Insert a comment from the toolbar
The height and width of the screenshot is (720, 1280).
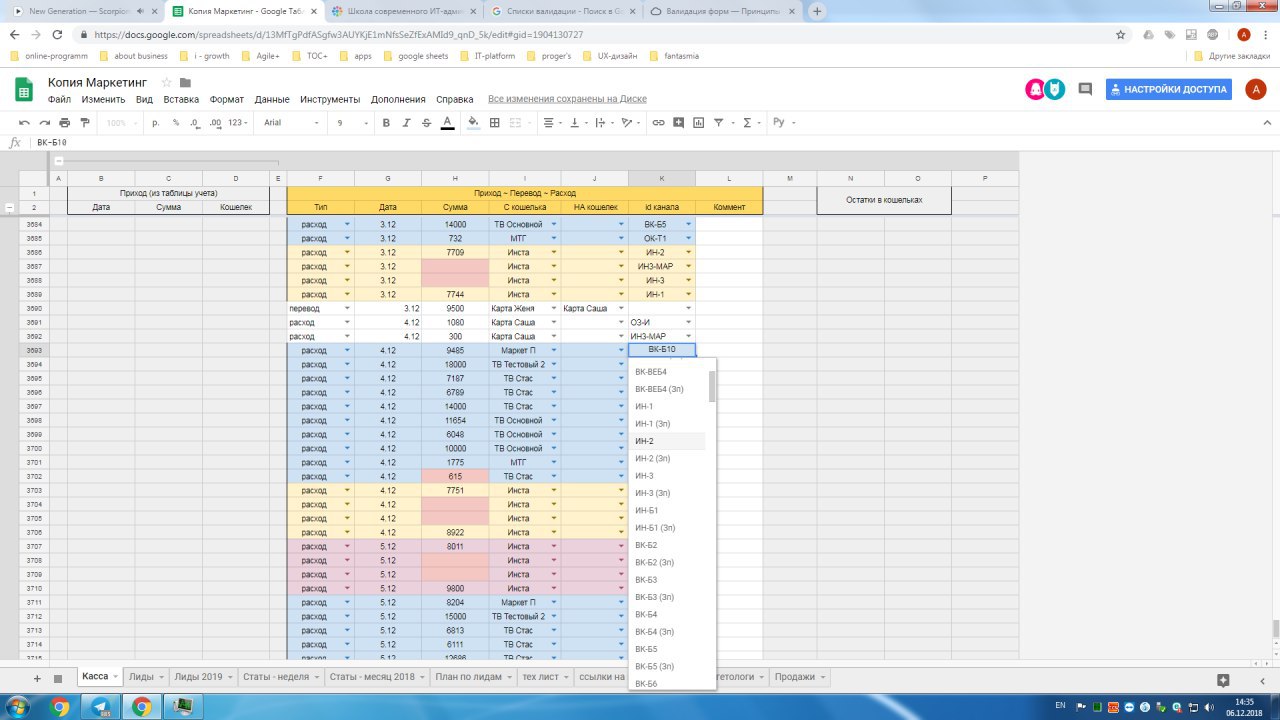679,122
